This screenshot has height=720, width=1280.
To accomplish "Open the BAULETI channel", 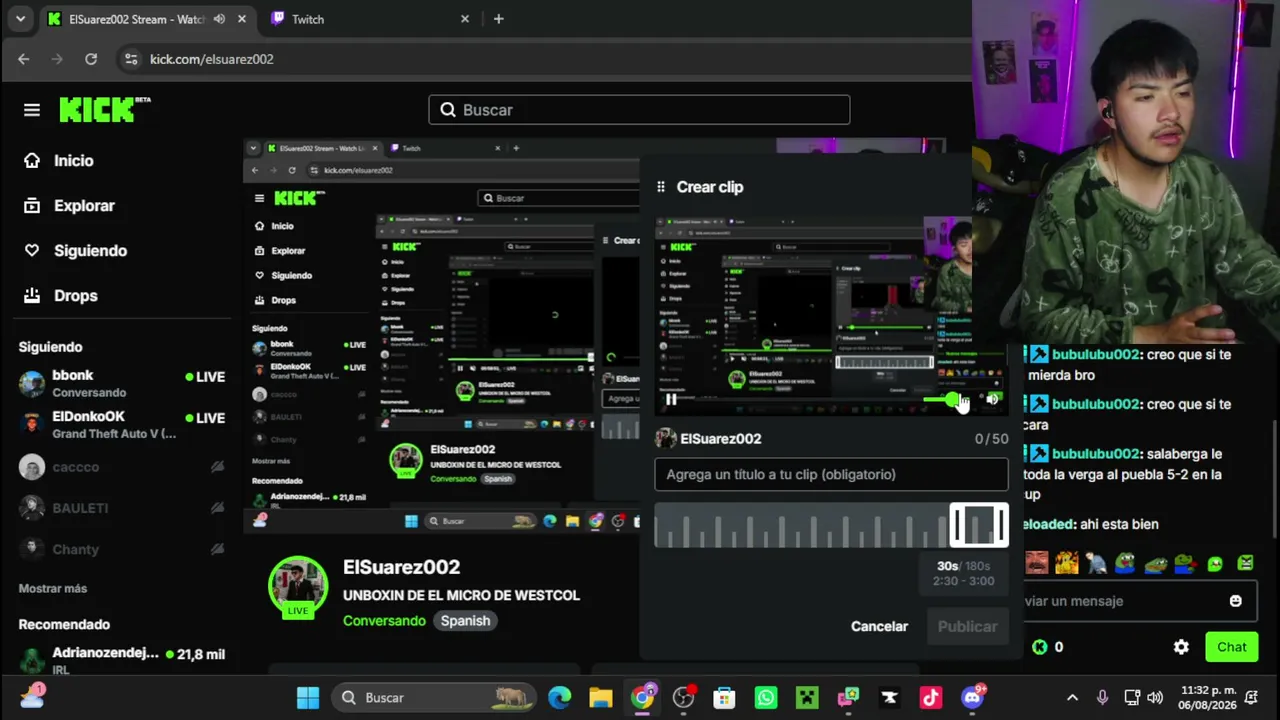I will point(122,508).
